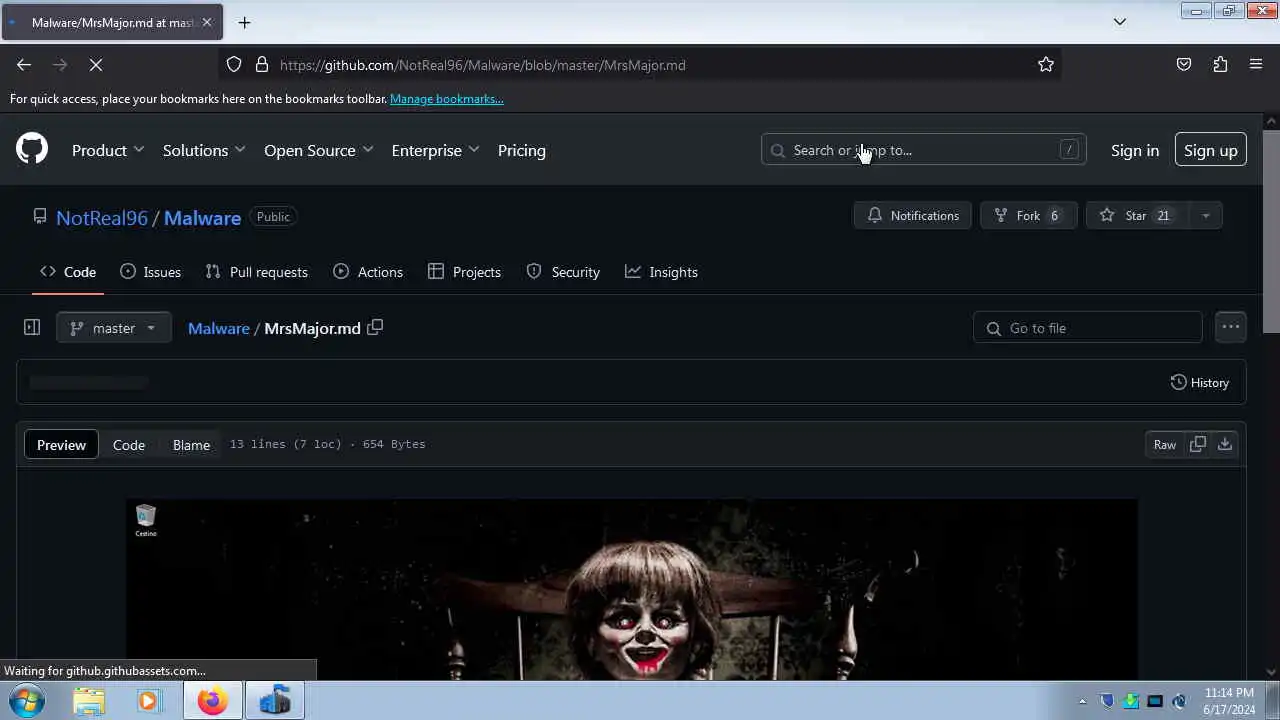Focus the Search or jump to field
The image size is (1280, 720).
click(923, 150)
